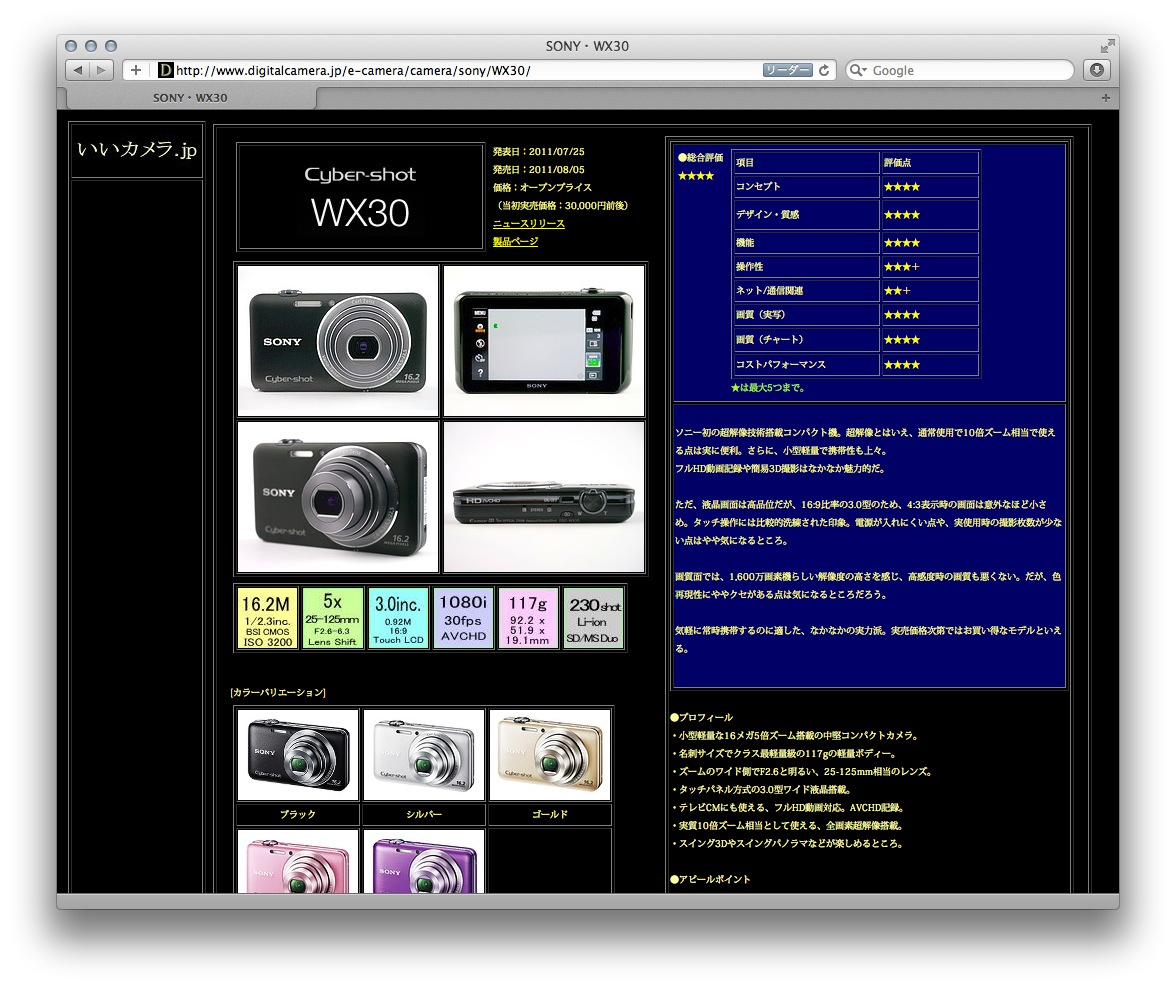
Task: Open the 製品ページ link
Action: pos(515,242)
